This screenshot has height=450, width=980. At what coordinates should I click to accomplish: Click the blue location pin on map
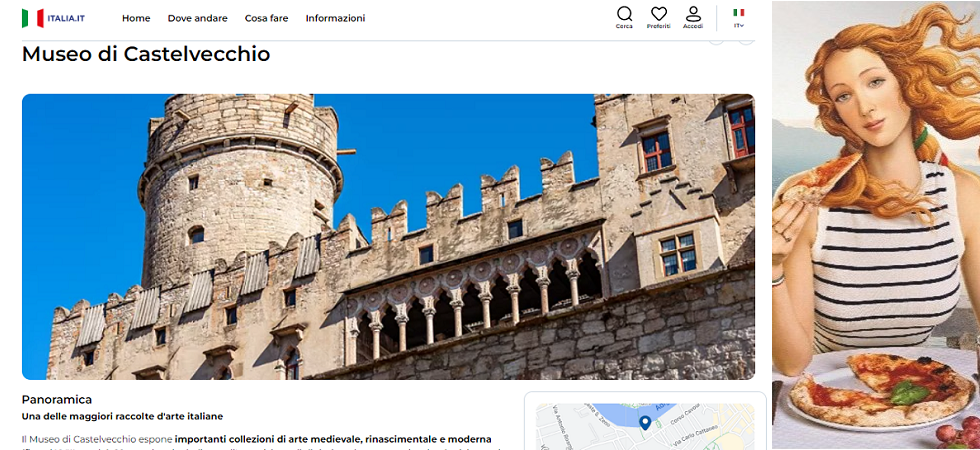pos(645,423)
